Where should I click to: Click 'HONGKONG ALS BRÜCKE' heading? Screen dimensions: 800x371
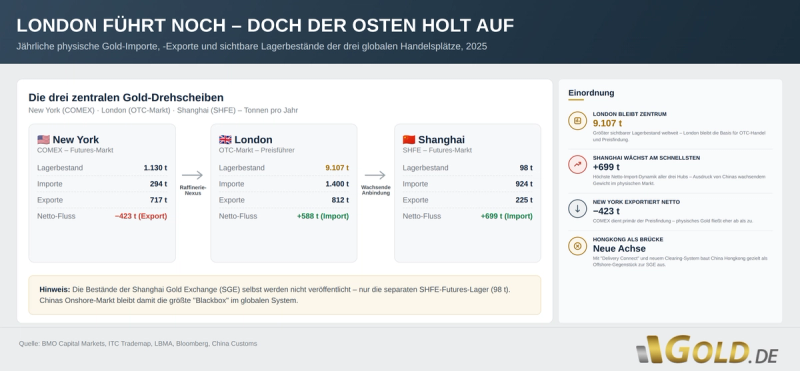coord(628,239)
